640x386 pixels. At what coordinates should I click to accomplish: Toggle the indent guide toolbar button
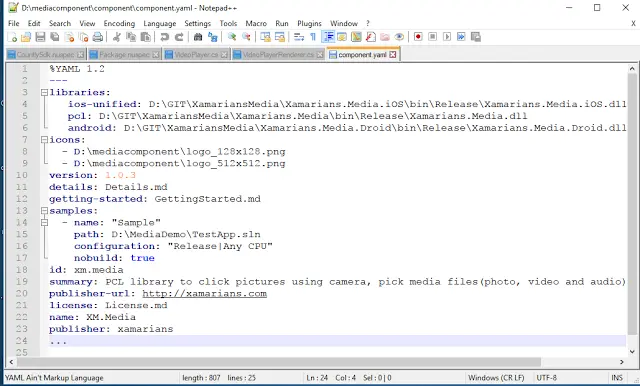pyautogui.click(x=328, y=37)
